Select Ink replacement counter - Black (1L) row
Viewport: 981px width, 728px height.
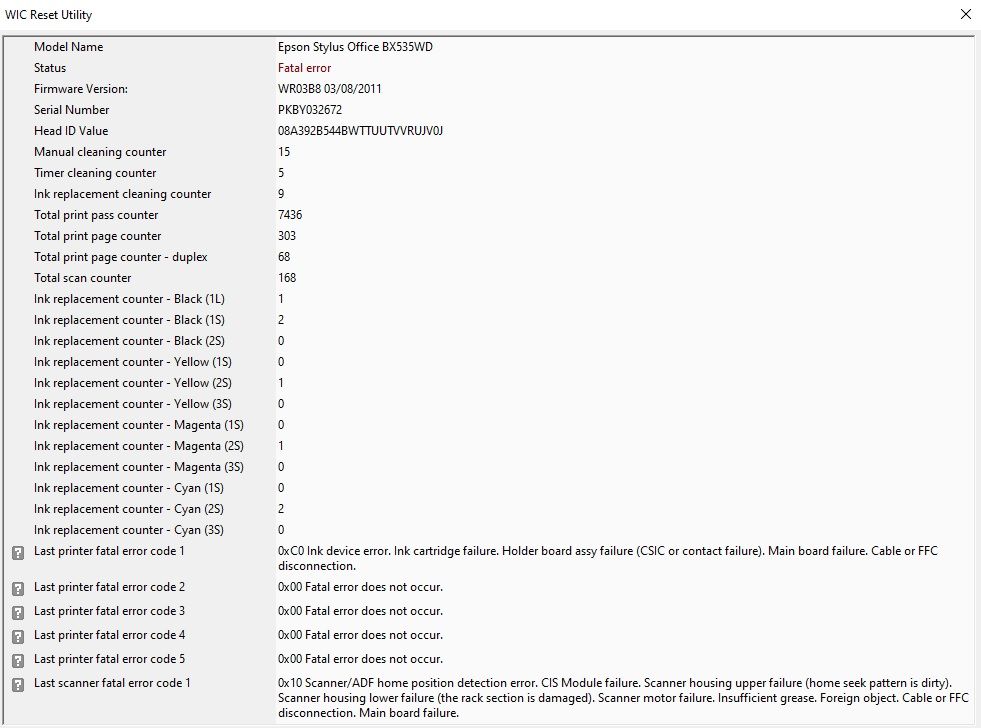pos(488,299)
